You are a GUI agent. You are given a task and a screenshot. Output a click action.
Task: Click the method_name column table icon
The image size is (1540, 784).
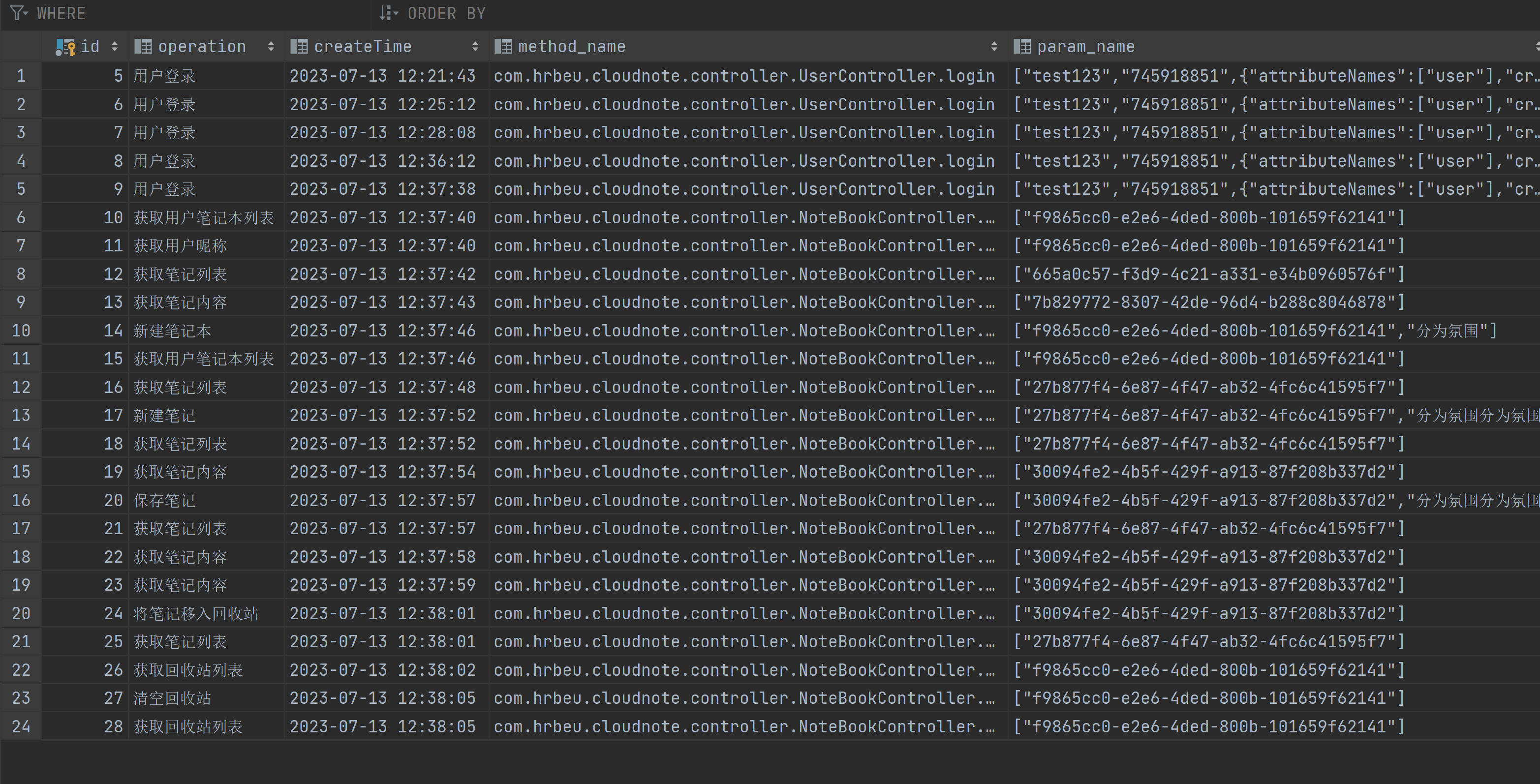point(503,47)
